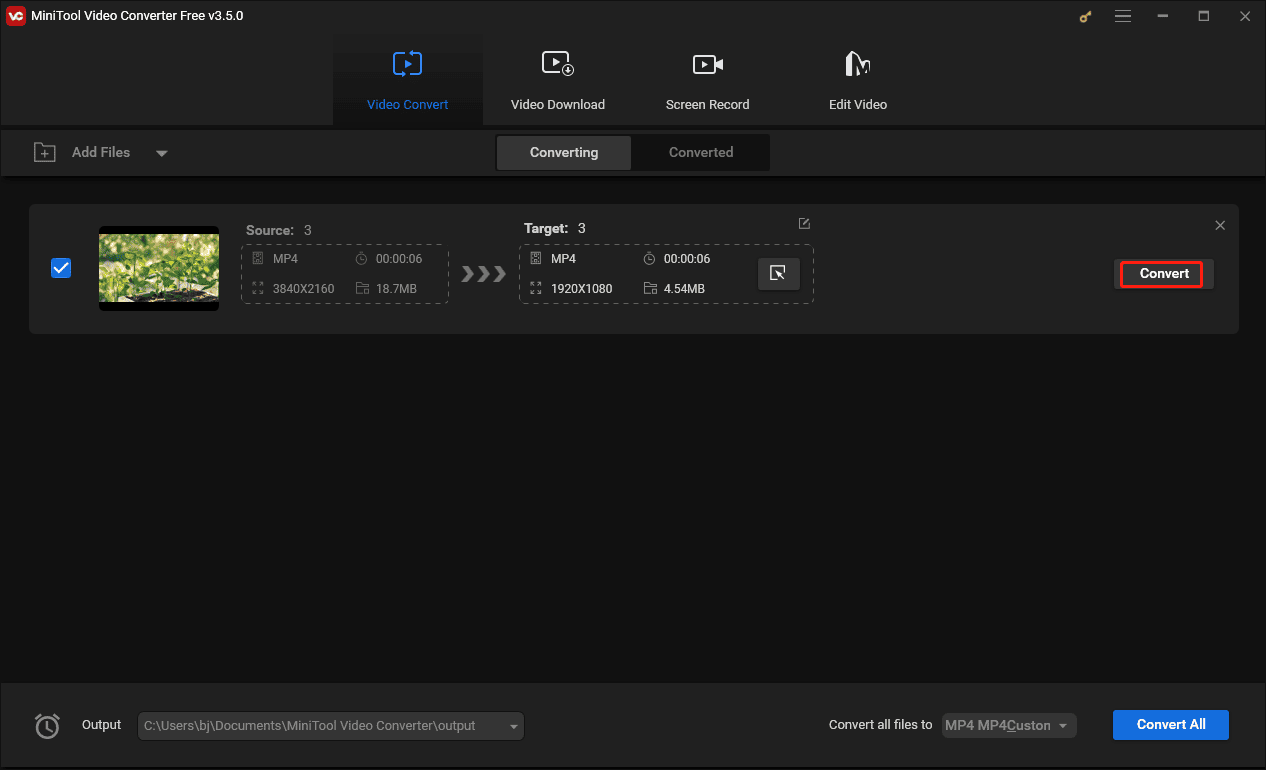Expand the Convert all files to dropdown
Screen dimensions: 1266x770
point(1009,726)
